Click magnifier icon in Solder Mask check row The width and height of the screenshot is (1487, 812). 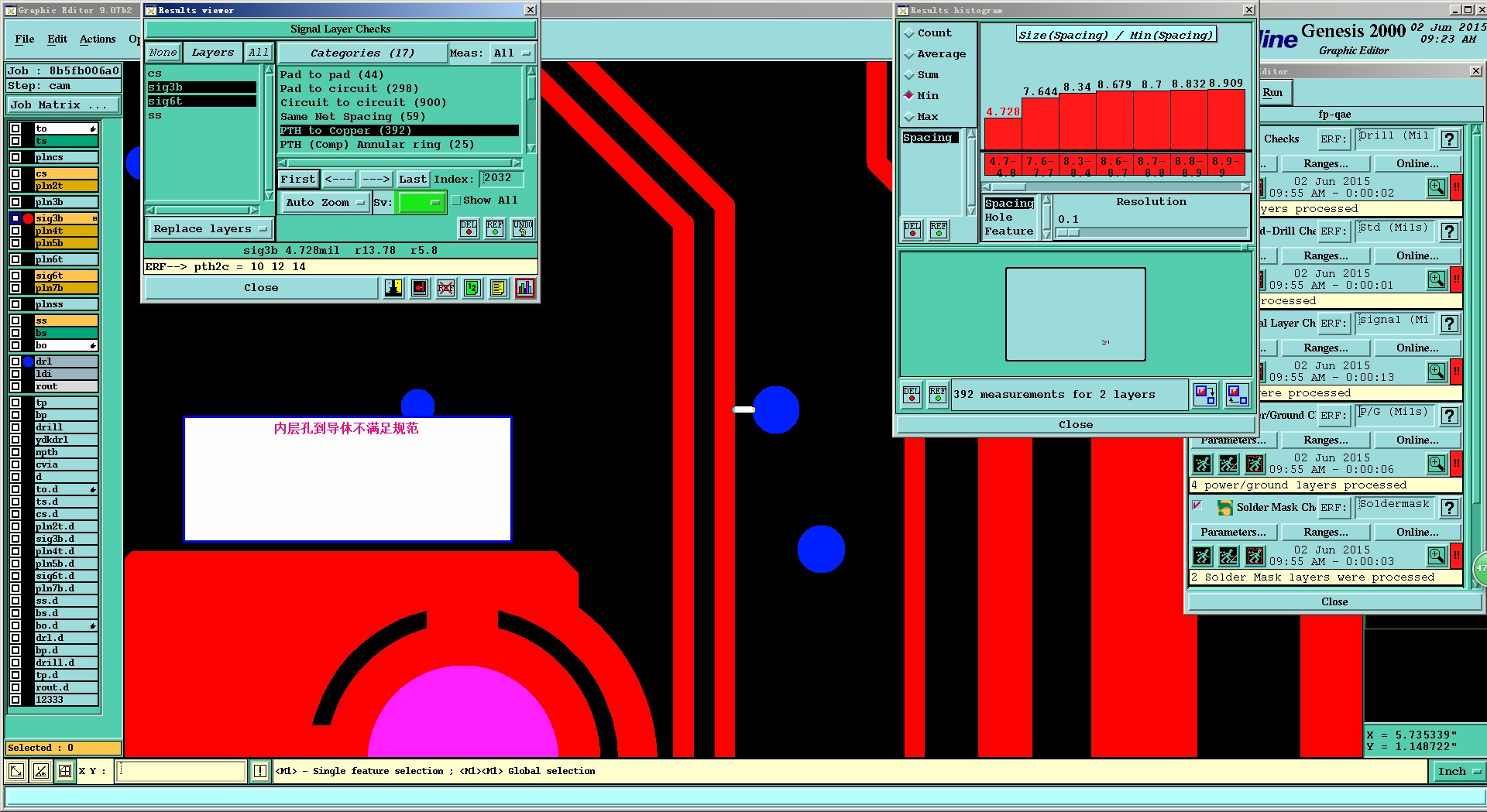pos(1437,556)
